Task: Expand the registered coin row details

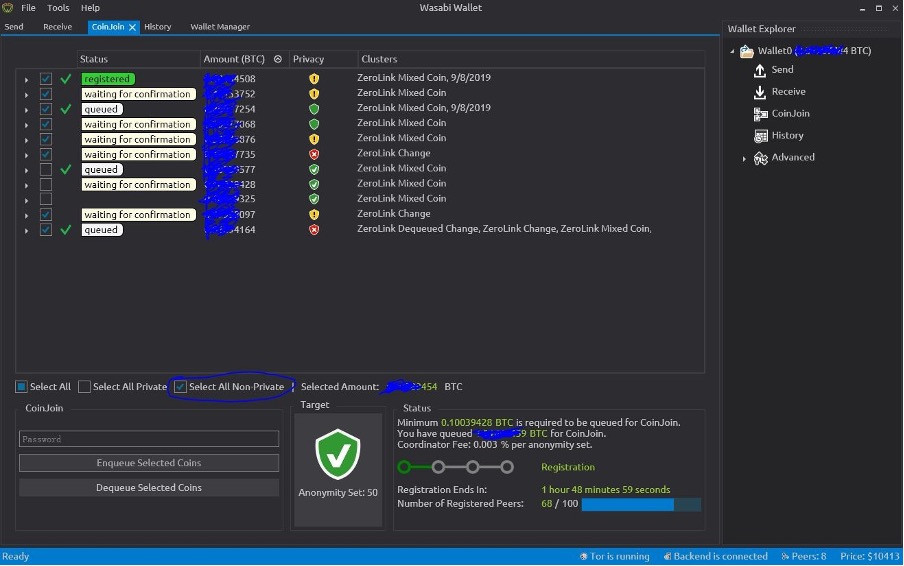Action: pos(26,80)
